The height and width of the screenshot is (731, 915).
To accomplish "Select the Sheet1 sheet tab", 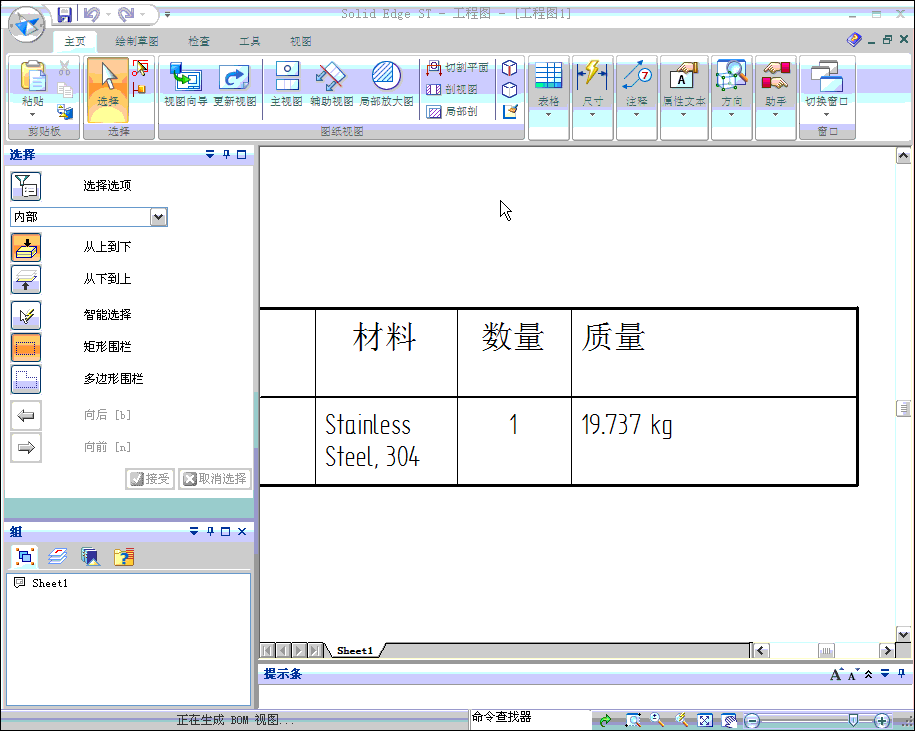I will coord(355,650).
